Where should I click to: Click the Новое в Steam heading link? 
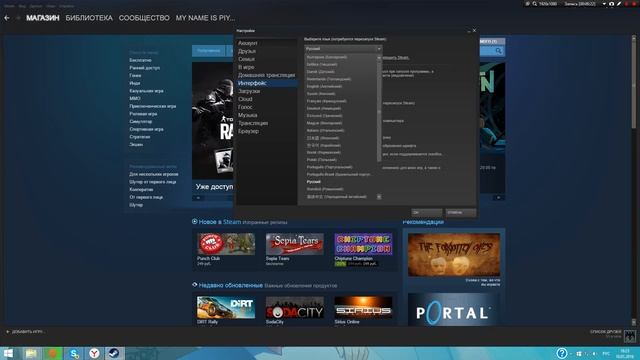tap(220, 222)
